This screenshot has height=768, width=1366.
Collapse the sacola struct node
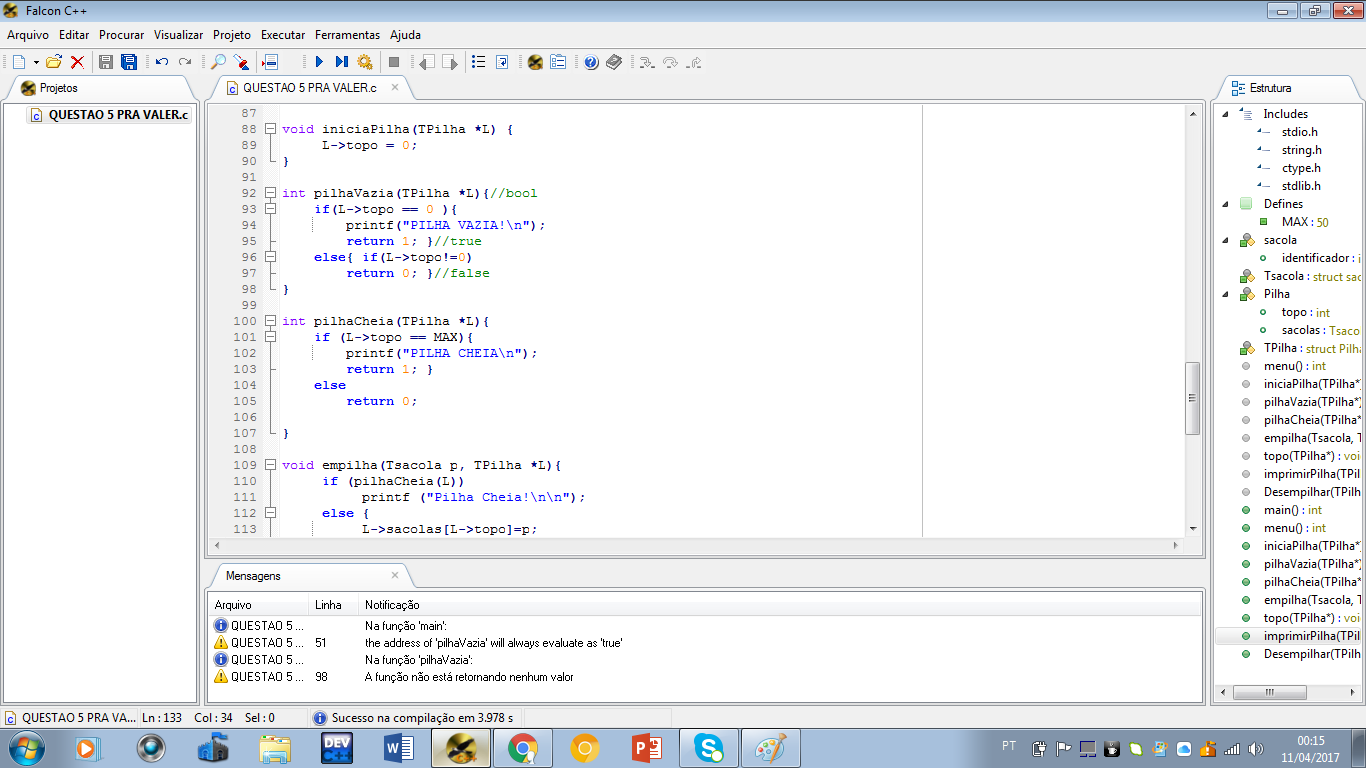point(1225,239)
